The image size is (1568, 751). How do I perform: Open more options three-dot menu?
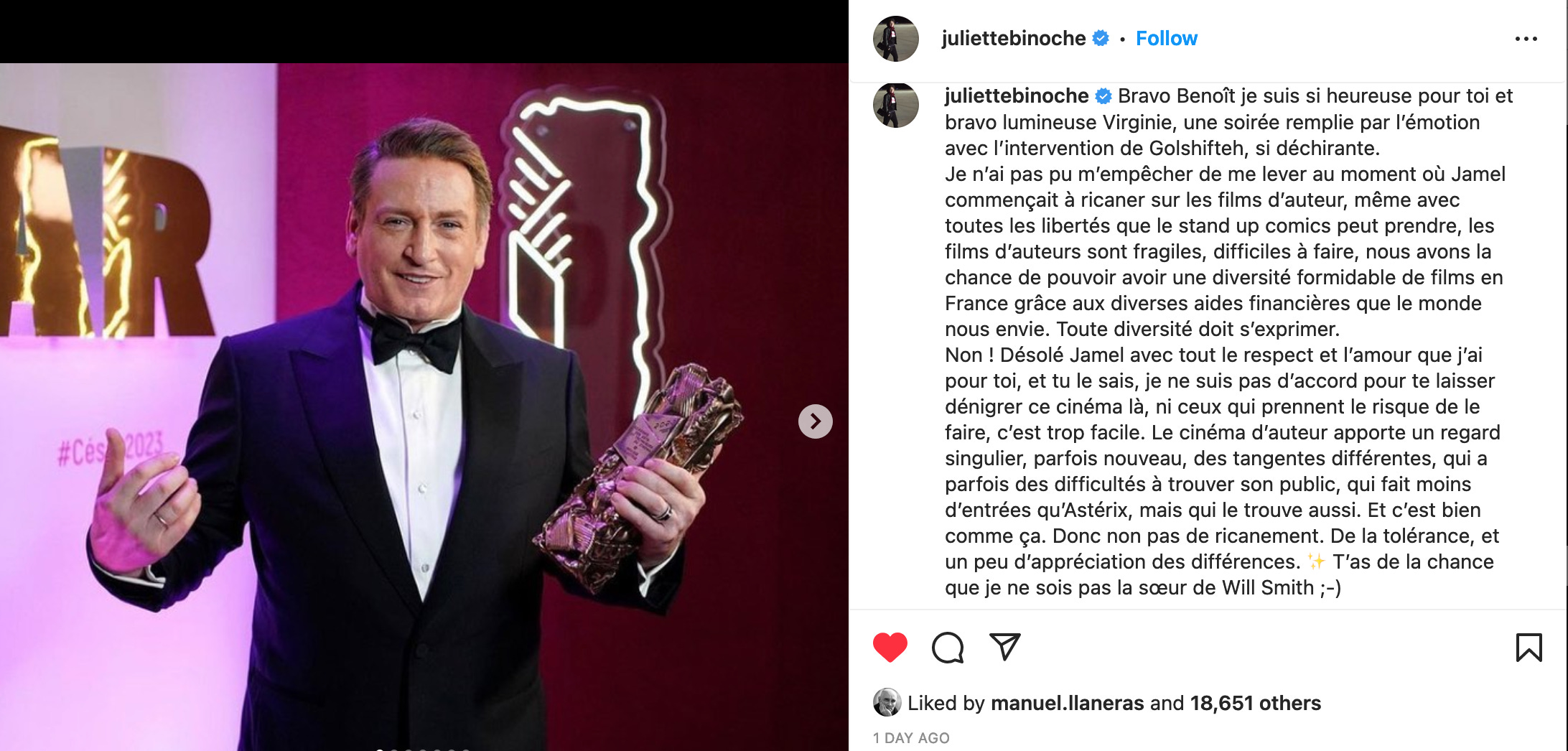[x=1526, y=39]
